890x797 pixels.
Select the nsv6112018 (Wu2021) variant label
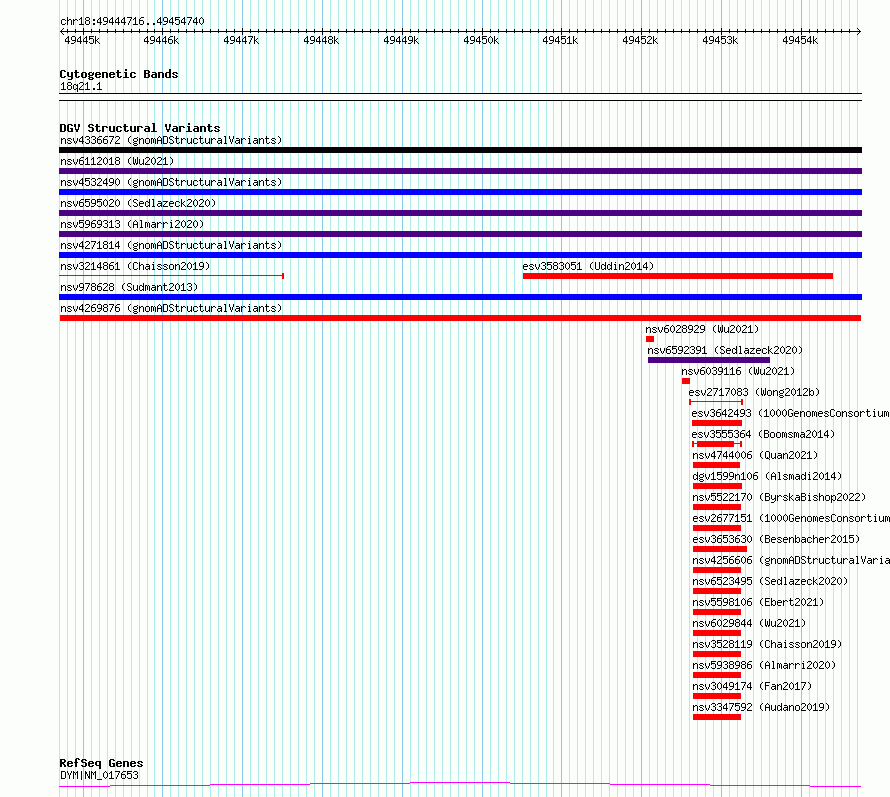point(117,161)
